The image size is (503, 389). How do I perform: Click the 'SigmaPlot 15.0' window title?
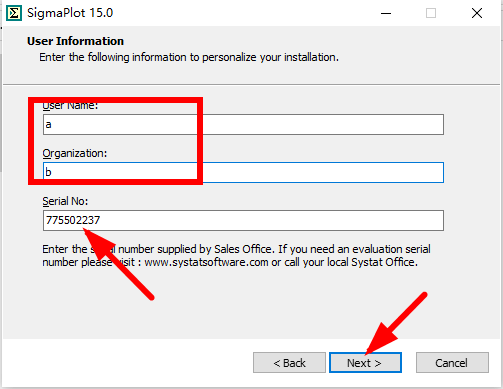pos(70,13)
